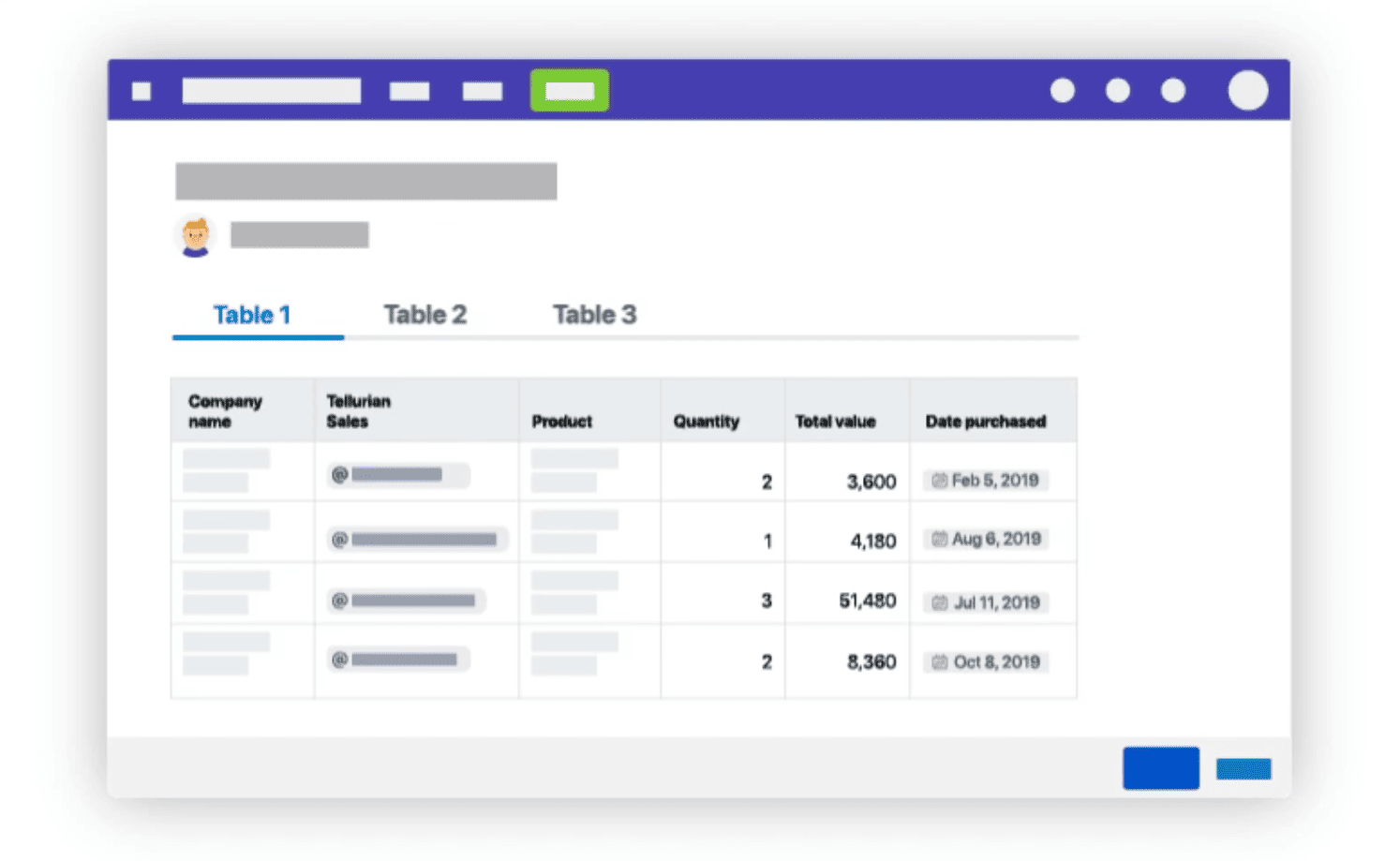
Task: Click the author's cartoon avatar picture
Action: click(x=196, y=235)
